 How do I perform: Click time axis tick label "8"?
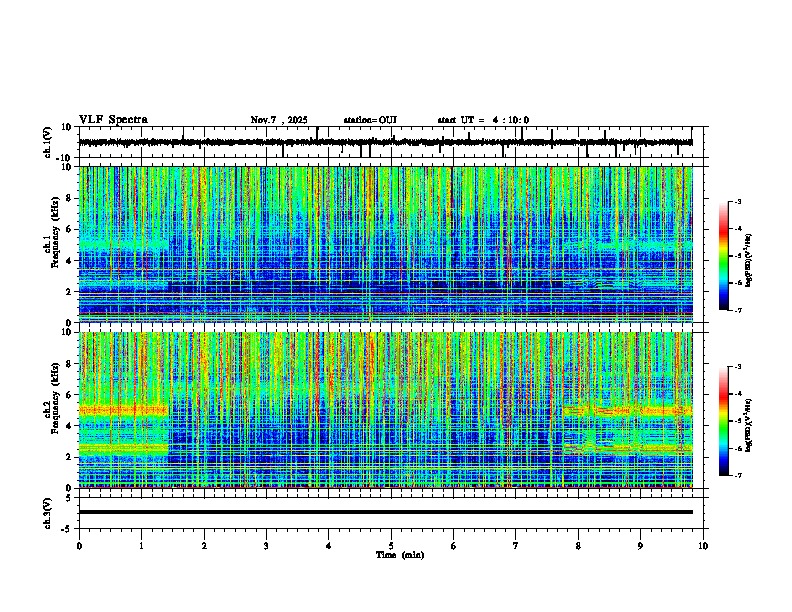578,546
